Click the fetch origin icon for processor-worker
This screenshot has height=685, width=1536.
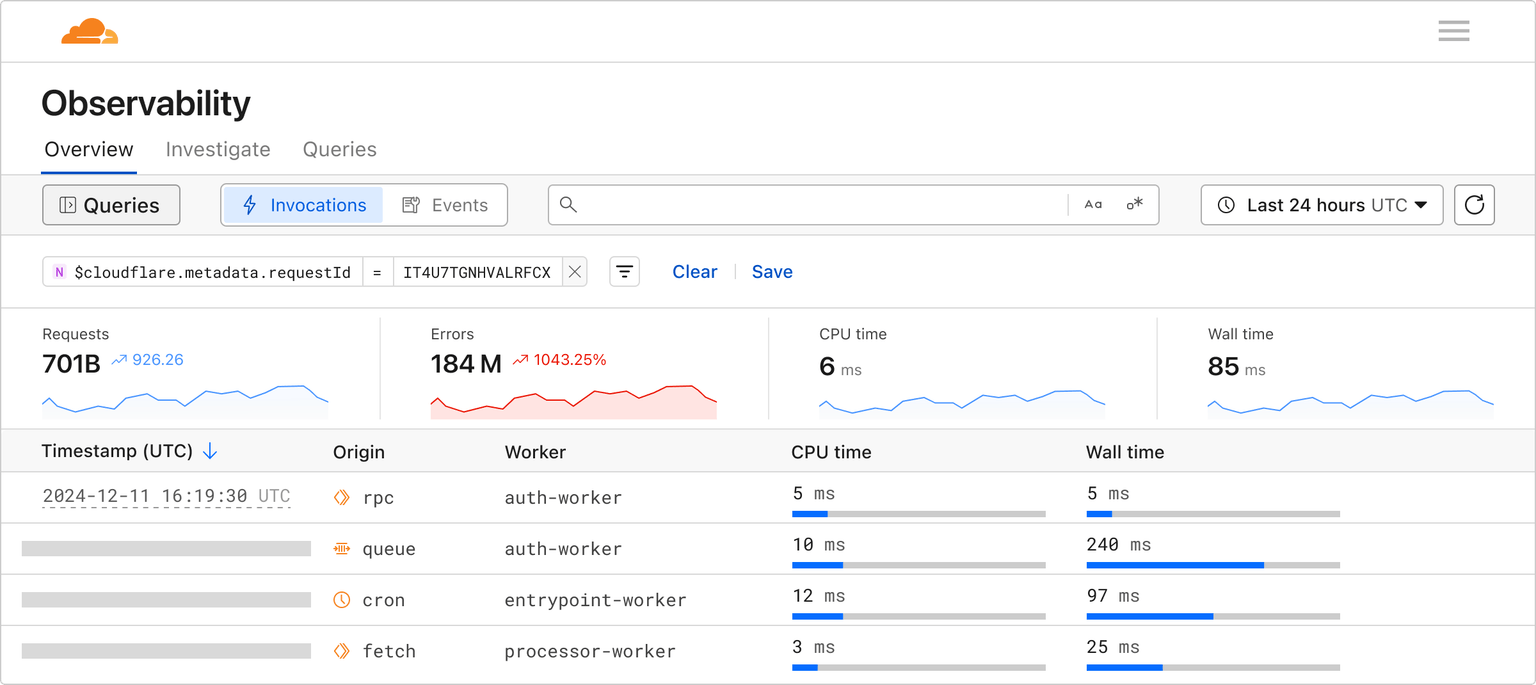tap(343, 650)
